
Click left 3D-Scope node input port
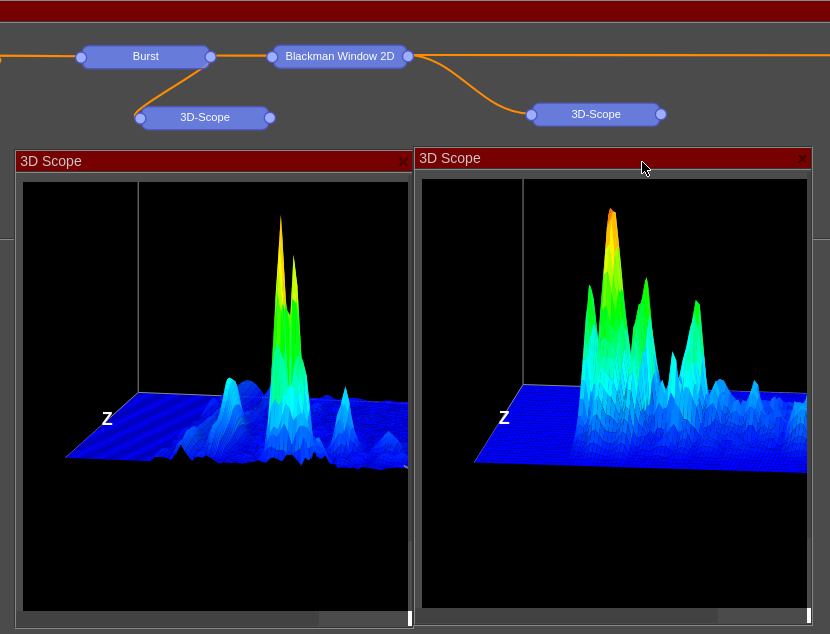click(140, 118)
